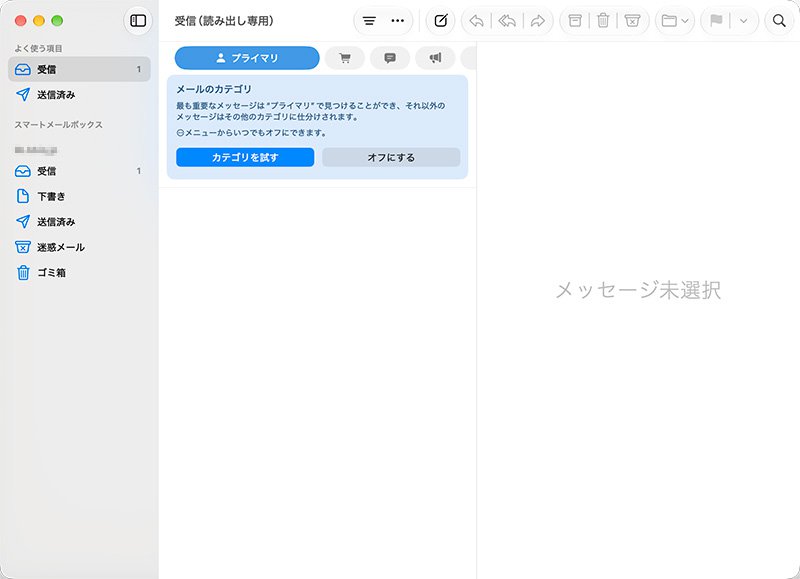This screenshot has height=579, width=800.
Task: Click the ゴミ箱 trash icon in sidebar
Action: coord(23,272)
